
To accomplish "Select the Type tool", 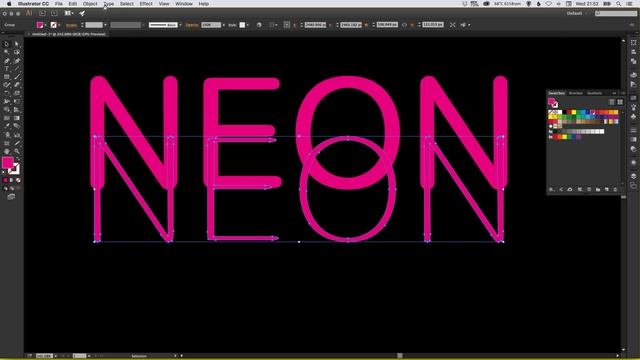I will coord(7,69).
